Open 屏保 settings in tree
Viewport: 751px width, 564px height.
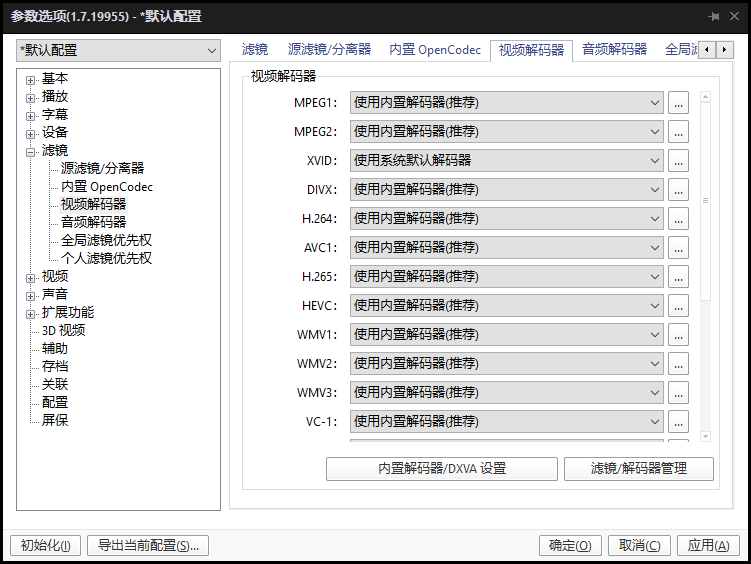pyautogui.click(x=55, y=420)
